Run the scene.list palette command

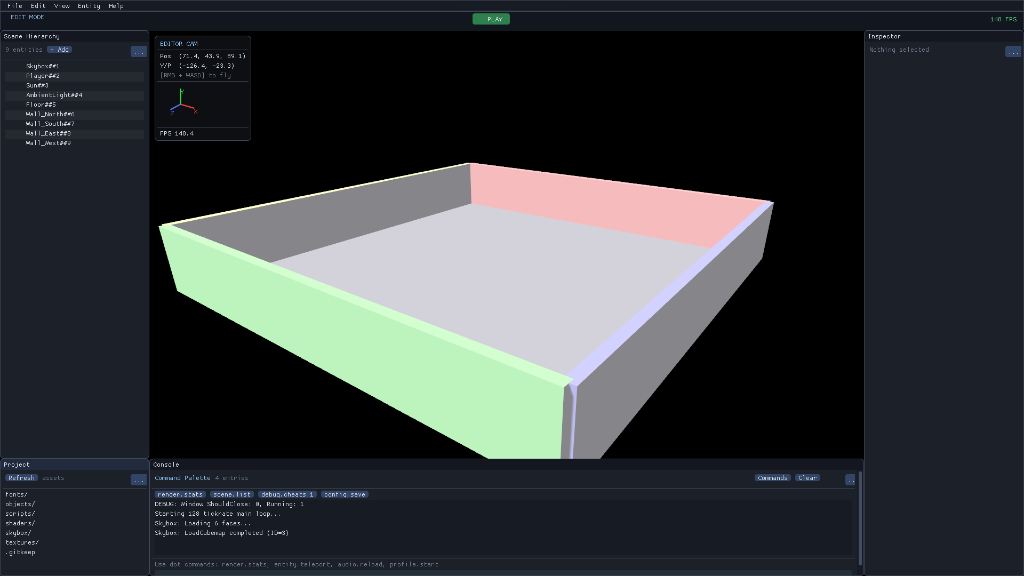click(x=232, y=494)
